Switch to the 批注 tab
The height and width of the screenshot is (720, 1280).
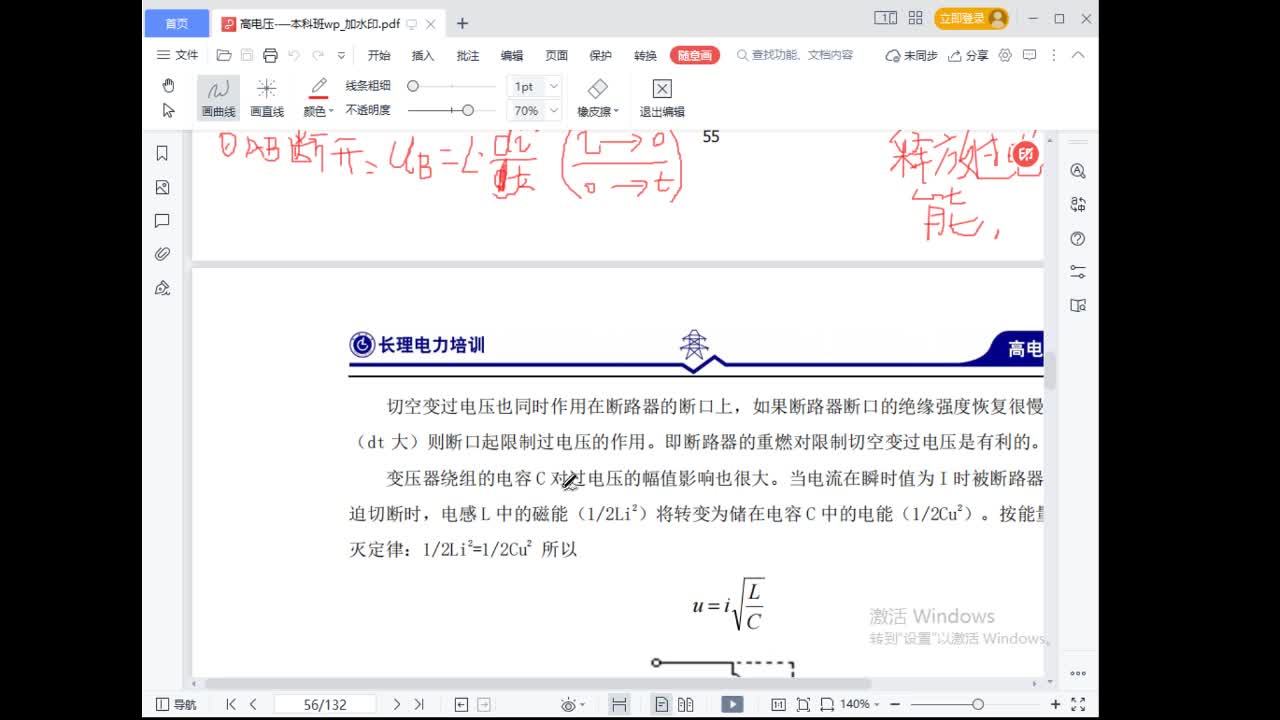pos(468,56)
